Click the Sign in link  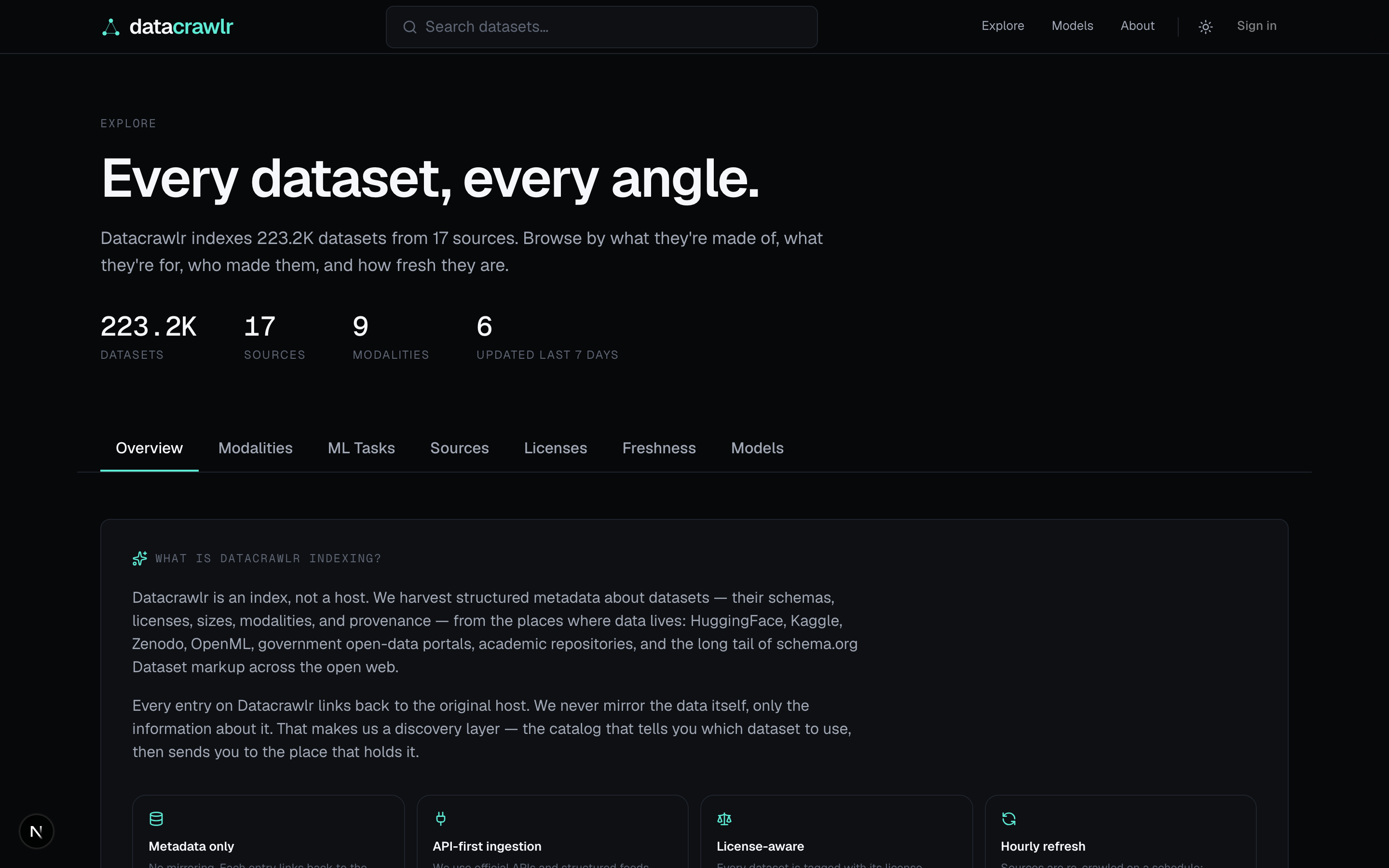pyautogui.click(x=1256, y=26)
